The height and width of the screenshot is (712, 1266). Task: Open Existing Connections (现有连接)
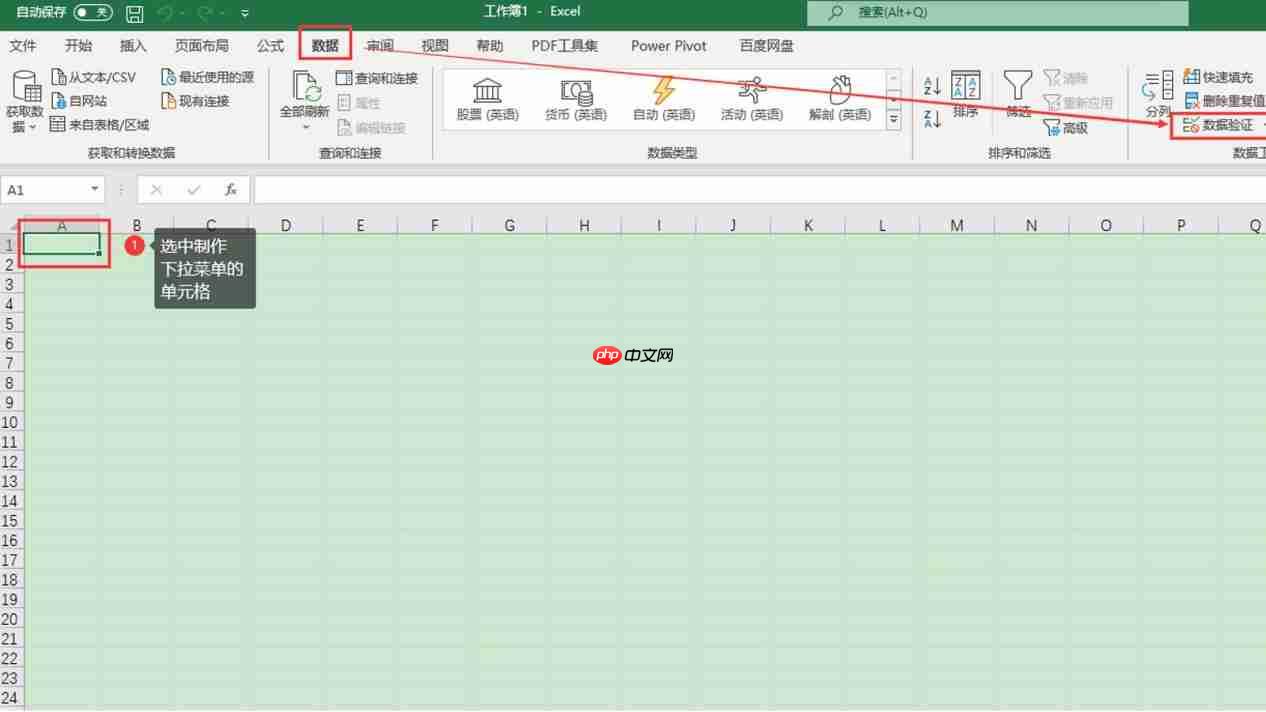[196, 101]
